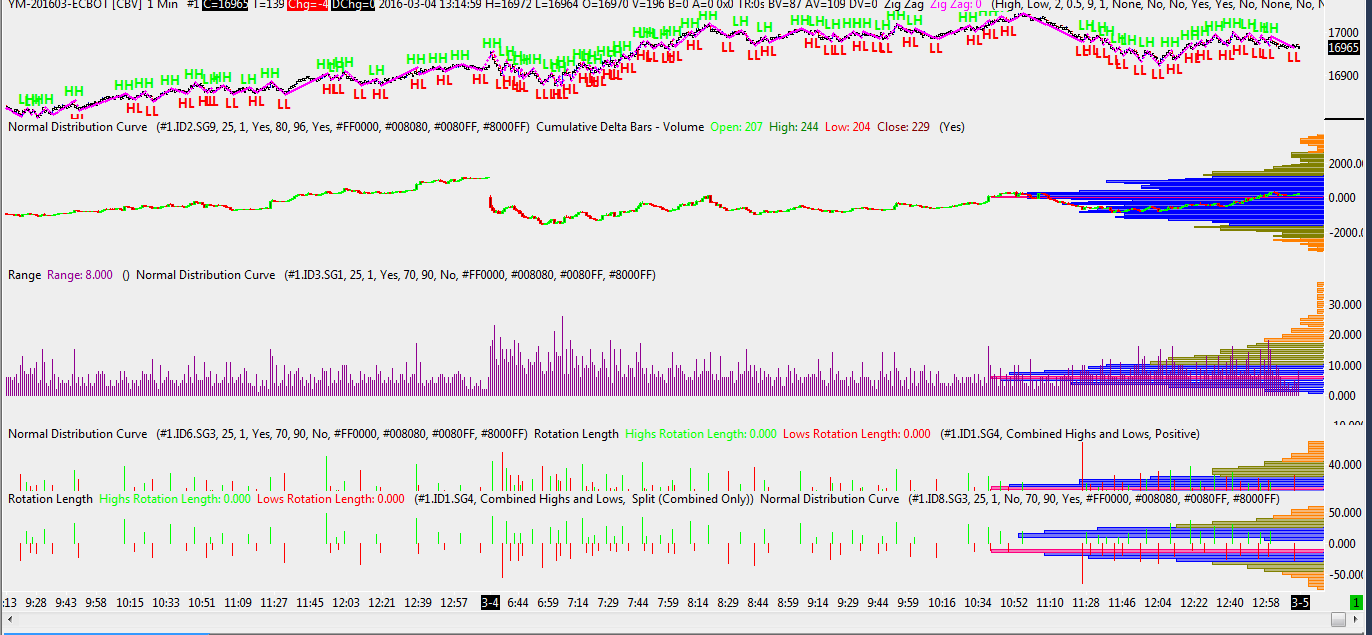The height and width of the screenshot is (635, 1372).
Task: Click the 11:09 time axis label
Action: coord(238,603)
